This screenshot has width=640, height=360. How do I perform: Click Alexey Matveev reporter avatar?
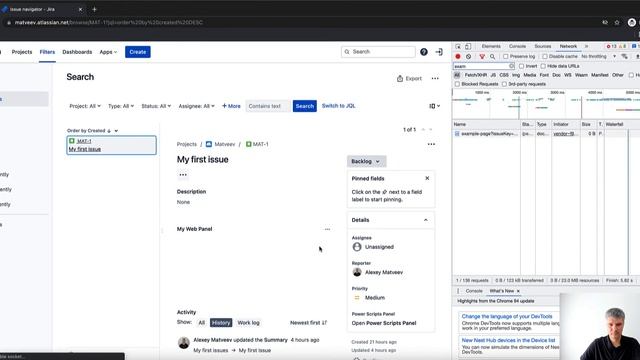tap(357, 272)
